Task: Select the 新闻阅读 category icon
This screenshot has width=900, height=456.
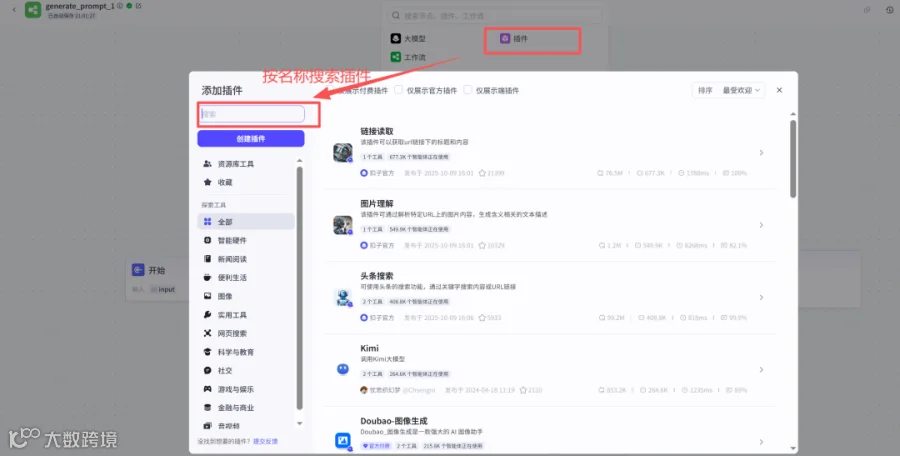Action: (207, 259)
